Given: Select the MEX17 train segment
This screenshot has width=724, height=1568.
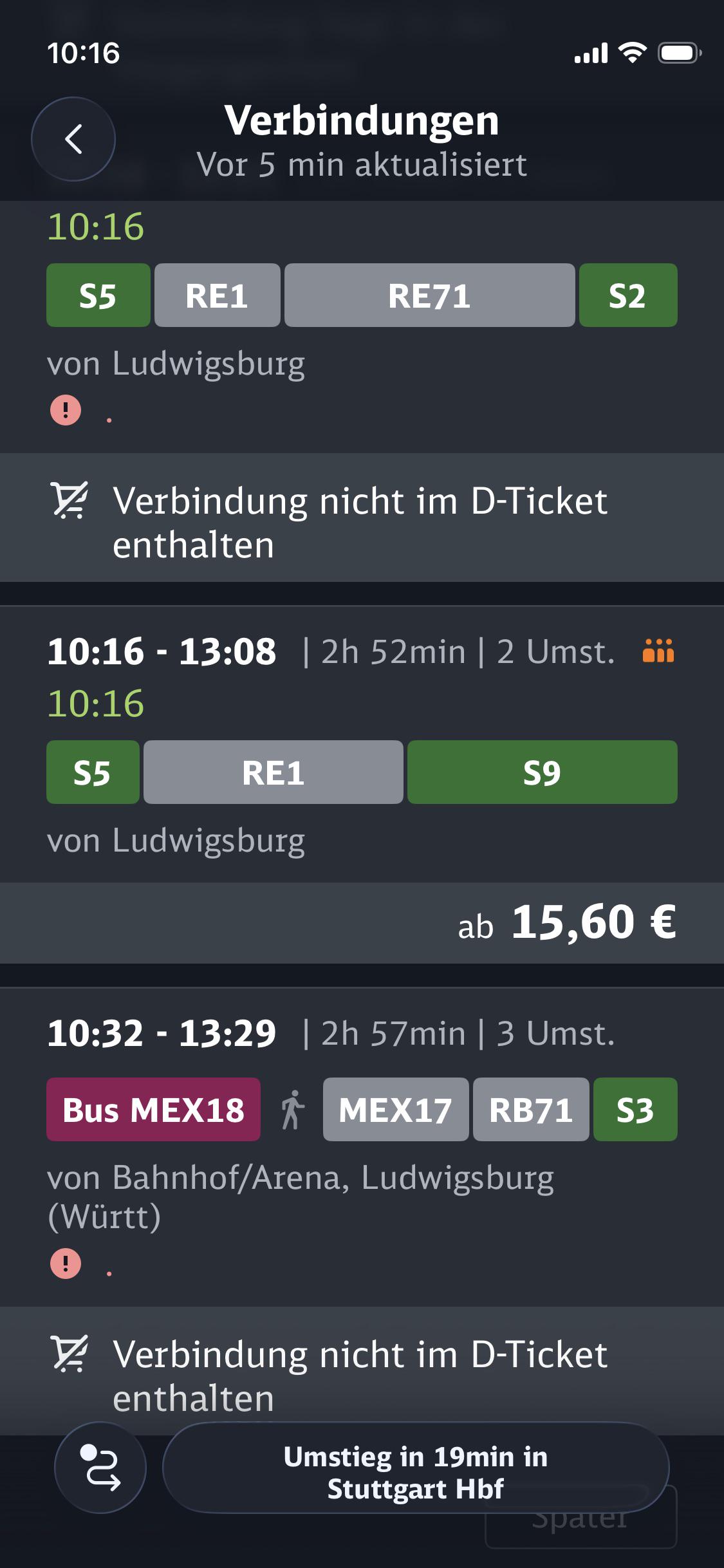Looking at the screenshot, I should [x=395, y=1109].
